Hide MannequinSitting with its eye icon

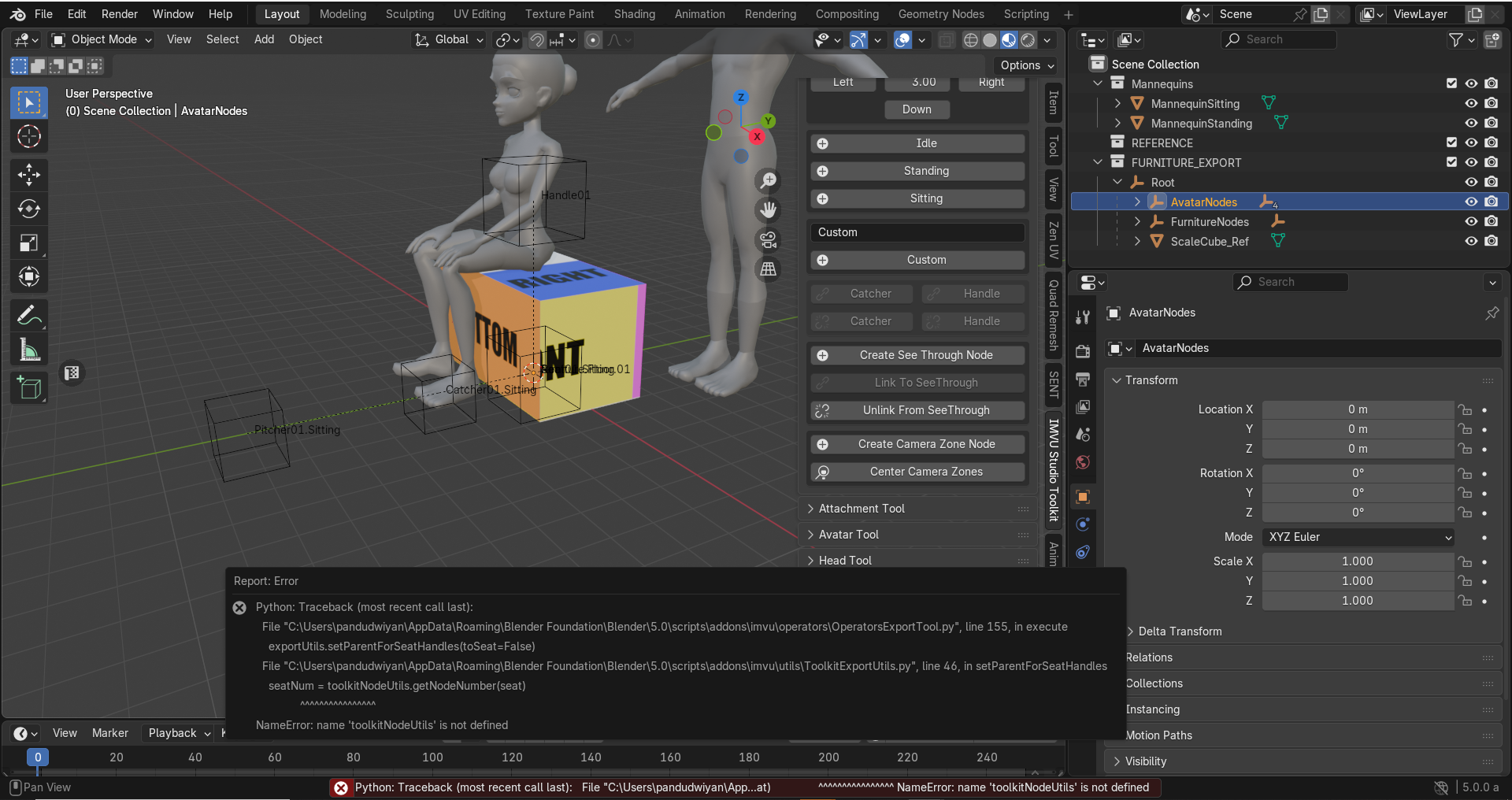tap(1471, 104)
